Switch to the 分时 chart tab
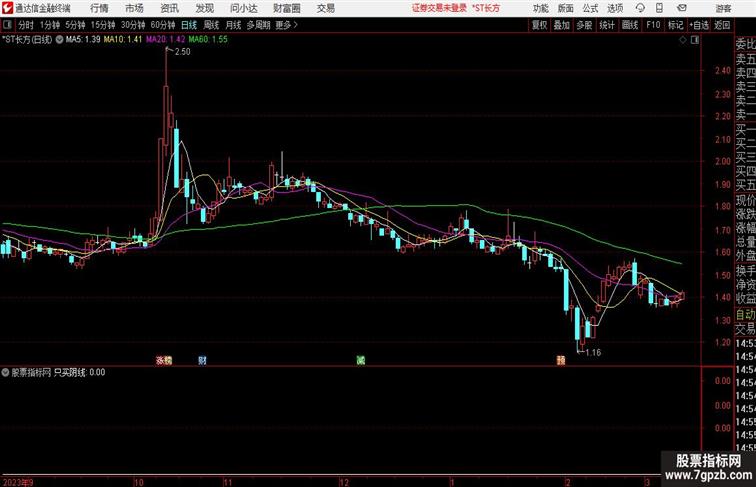The image size is (756, 487). point(26,25)
